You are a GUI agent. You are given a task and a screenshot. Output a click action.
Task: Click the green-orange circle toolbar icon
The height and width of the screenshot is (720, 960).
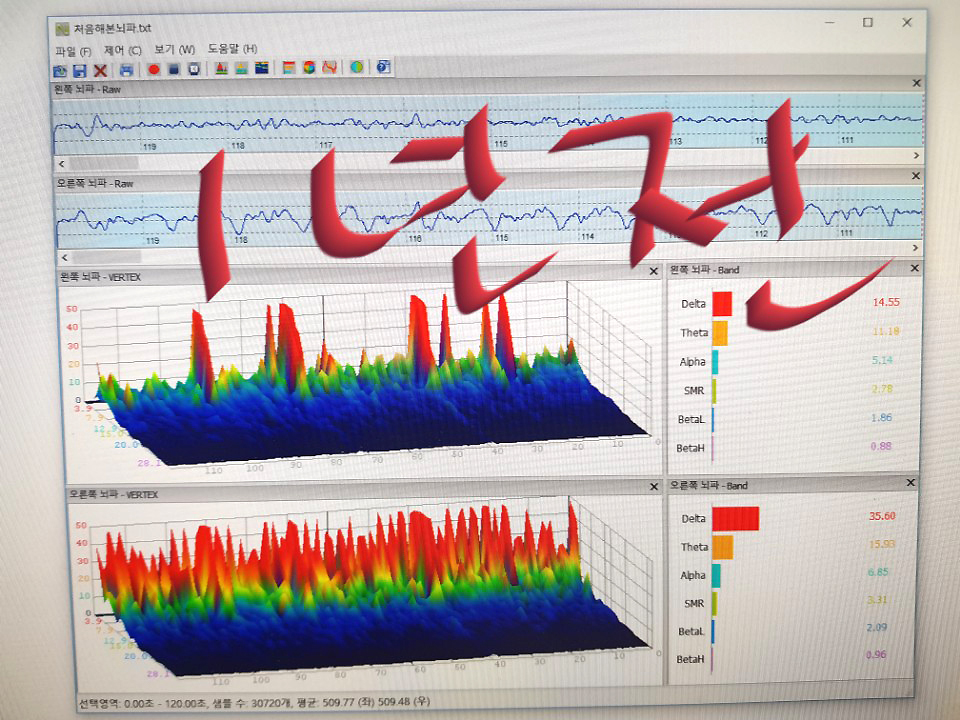tap(357, 68)
